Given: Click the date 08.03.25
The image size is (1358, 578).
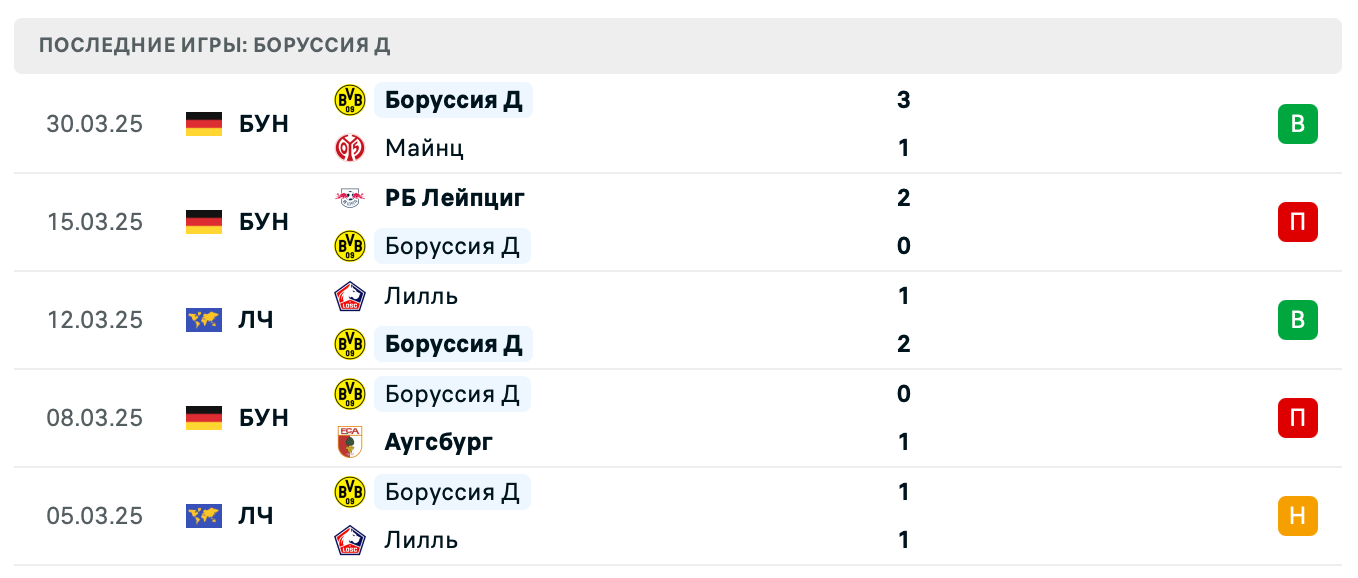Looking at the screenshot, I should pos(95,418).
